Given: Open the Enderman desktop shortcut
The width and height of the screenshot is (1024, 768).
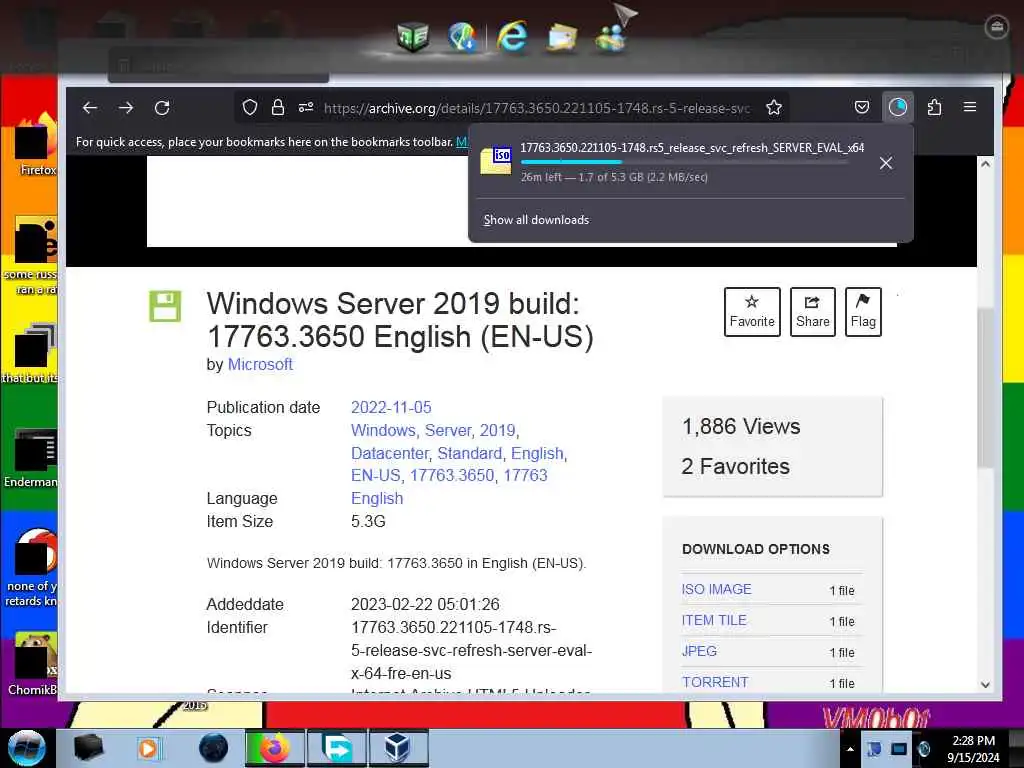Looking at the screenshot, I should pos(32,458).
